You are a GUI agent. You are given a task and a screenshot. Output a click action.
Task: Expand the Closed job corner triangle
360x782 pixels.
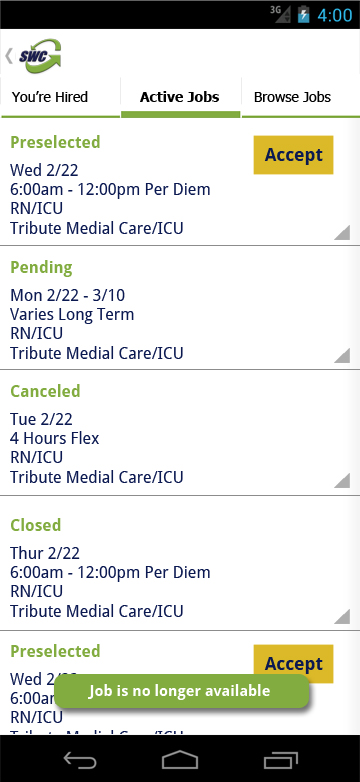(342, 616)
